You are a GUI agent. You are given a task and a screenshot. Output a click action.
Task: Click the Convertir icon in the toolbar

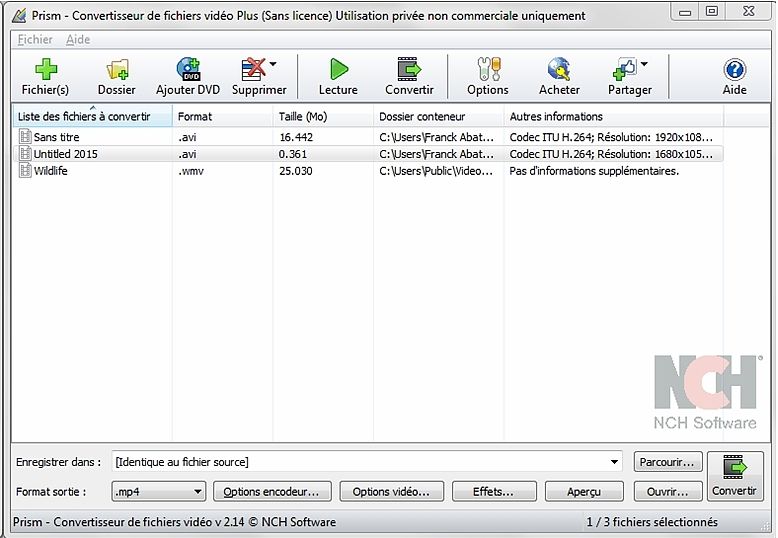[409, 70]
